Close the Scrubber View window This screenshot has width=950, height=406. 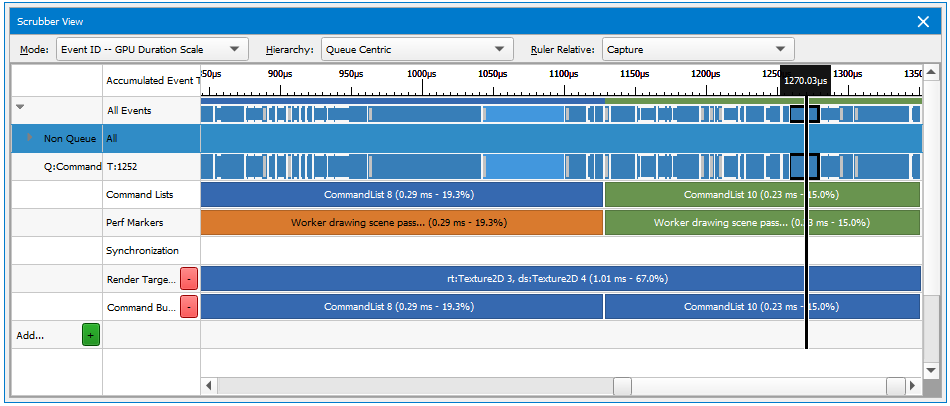924,21
